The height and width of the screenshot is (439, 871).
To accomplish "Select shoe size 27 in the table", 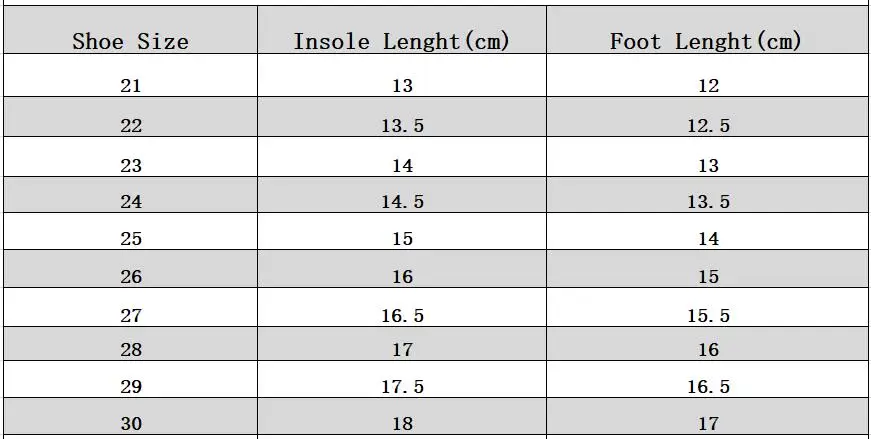I will [131, 316].
